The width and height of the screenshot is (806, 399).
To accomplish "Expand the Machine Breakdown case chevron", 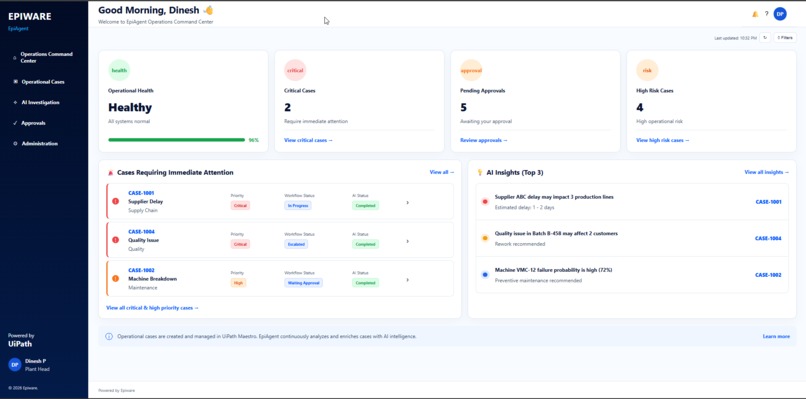I will click(x=408, y=280).
